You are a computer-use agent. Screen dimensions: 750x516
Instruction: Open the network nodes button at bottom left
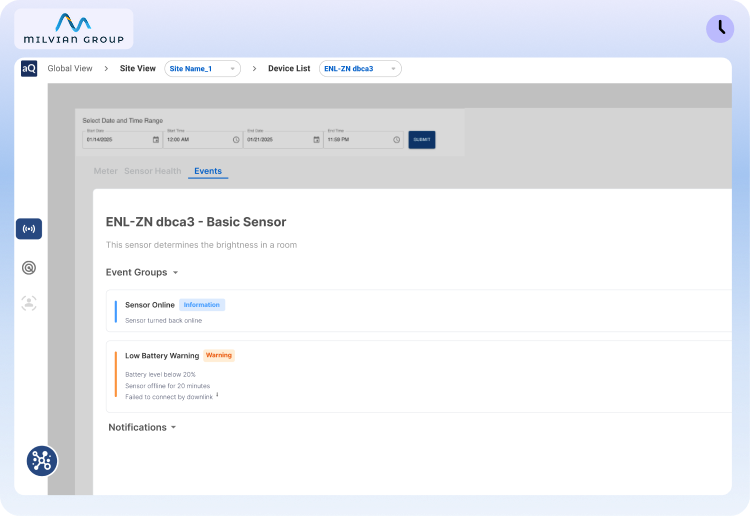pos(42,460)
